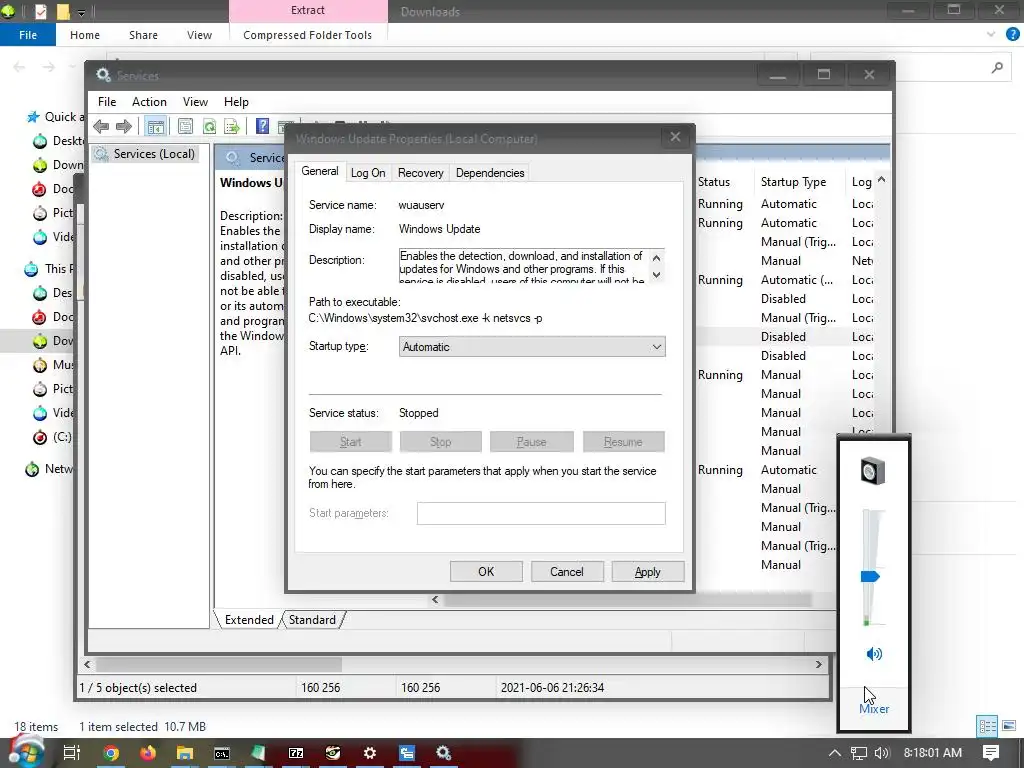
Task: Select Services (Local) tree node
Action: [x=146, y=154]
